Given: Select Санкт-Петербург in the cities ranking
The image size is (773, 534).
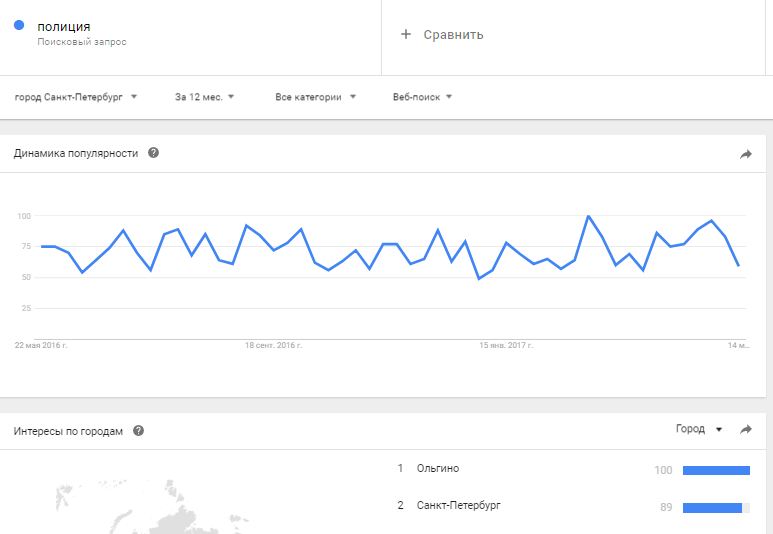Looking at the screenshot, I should click(458, 505).
